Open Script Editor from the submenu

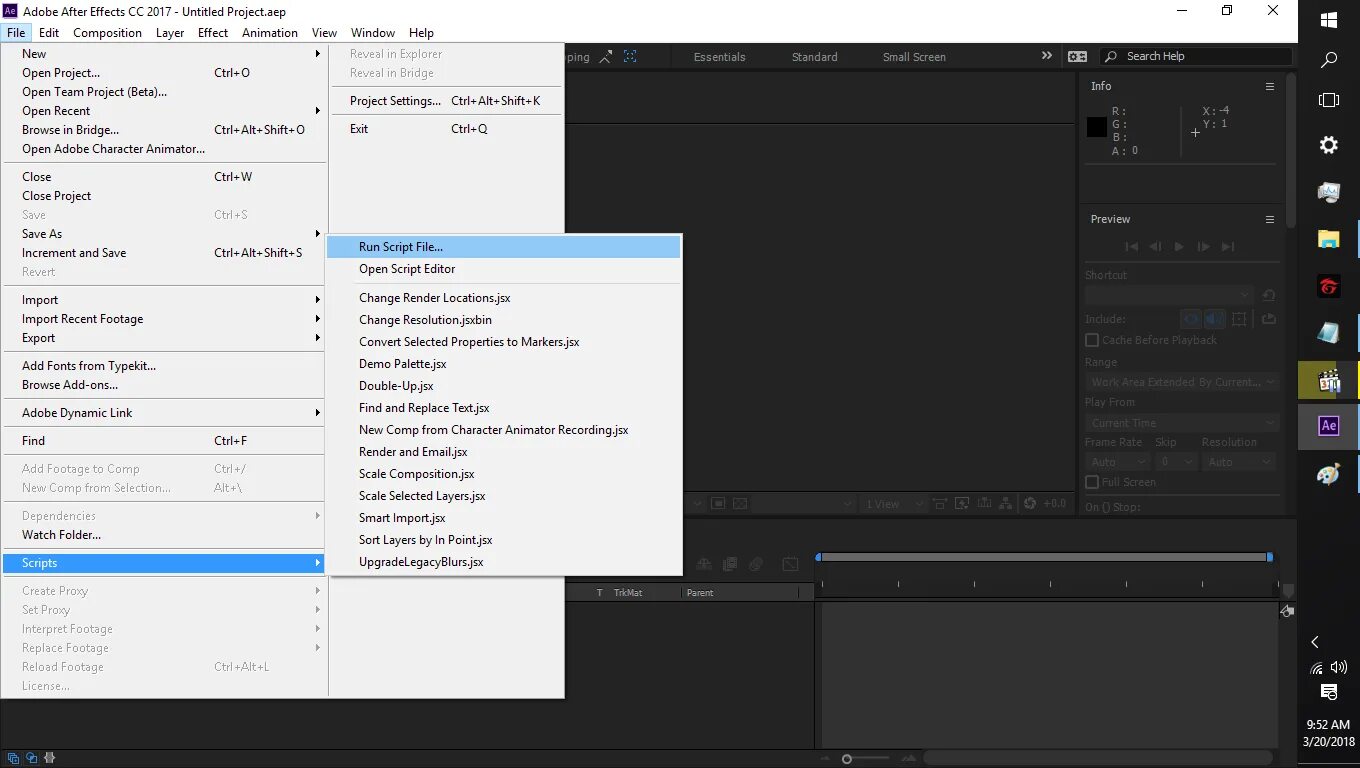point(503,269)
